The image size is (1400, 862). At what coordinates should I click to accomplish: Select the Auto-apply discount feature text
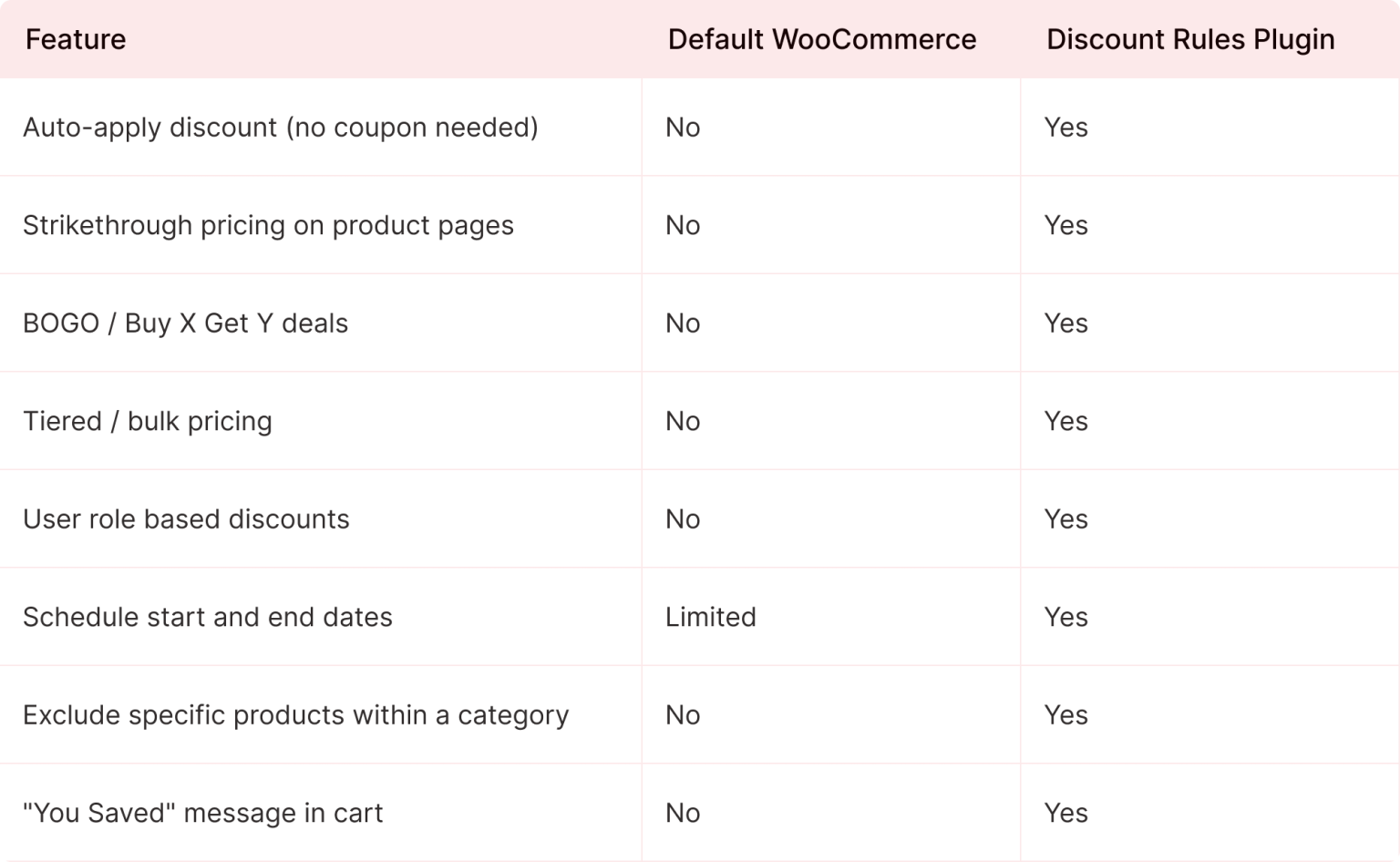click(x=280, y=127)
